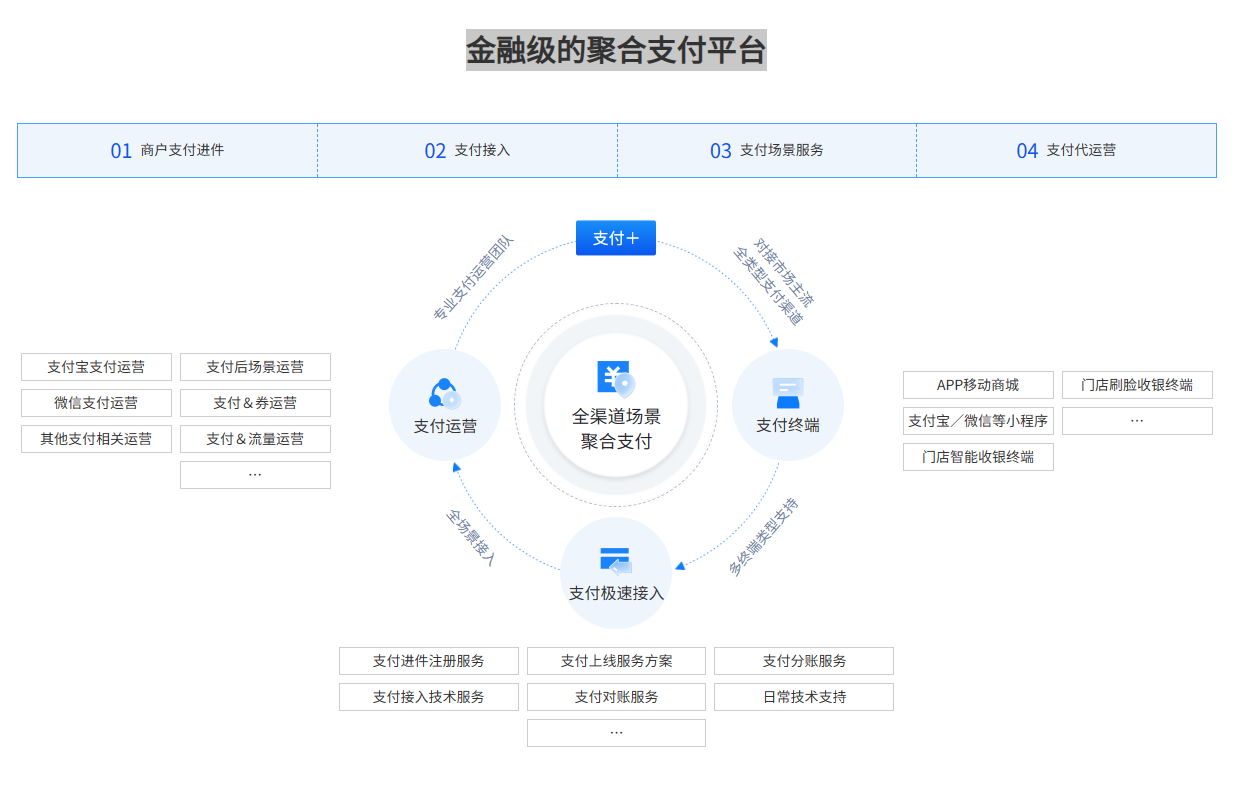Click the 门店刷脸收银终端 box
Screen dimensions: 1249x803
[x=1137, y=385]
